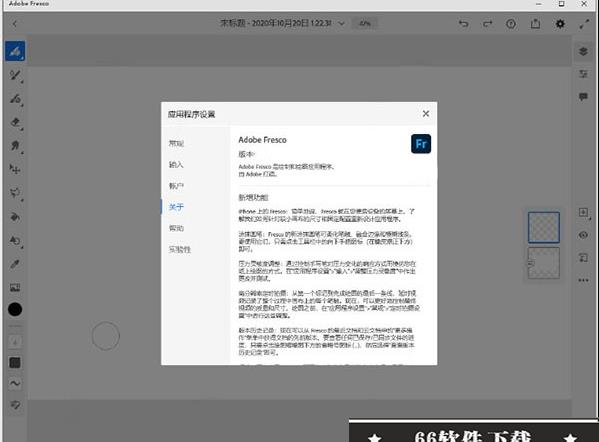Minimize the Adobe Fresco window
The image size is (599, 442).
pos(539,4)
